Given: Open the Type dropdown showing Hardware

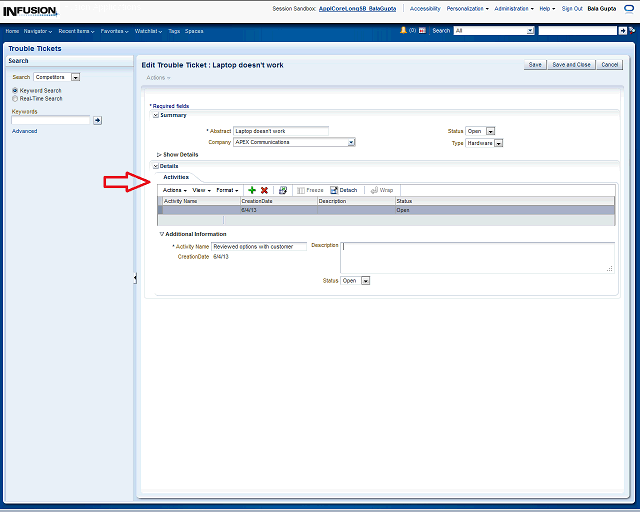Looking at the screenshot, I should tap(498, 143).
